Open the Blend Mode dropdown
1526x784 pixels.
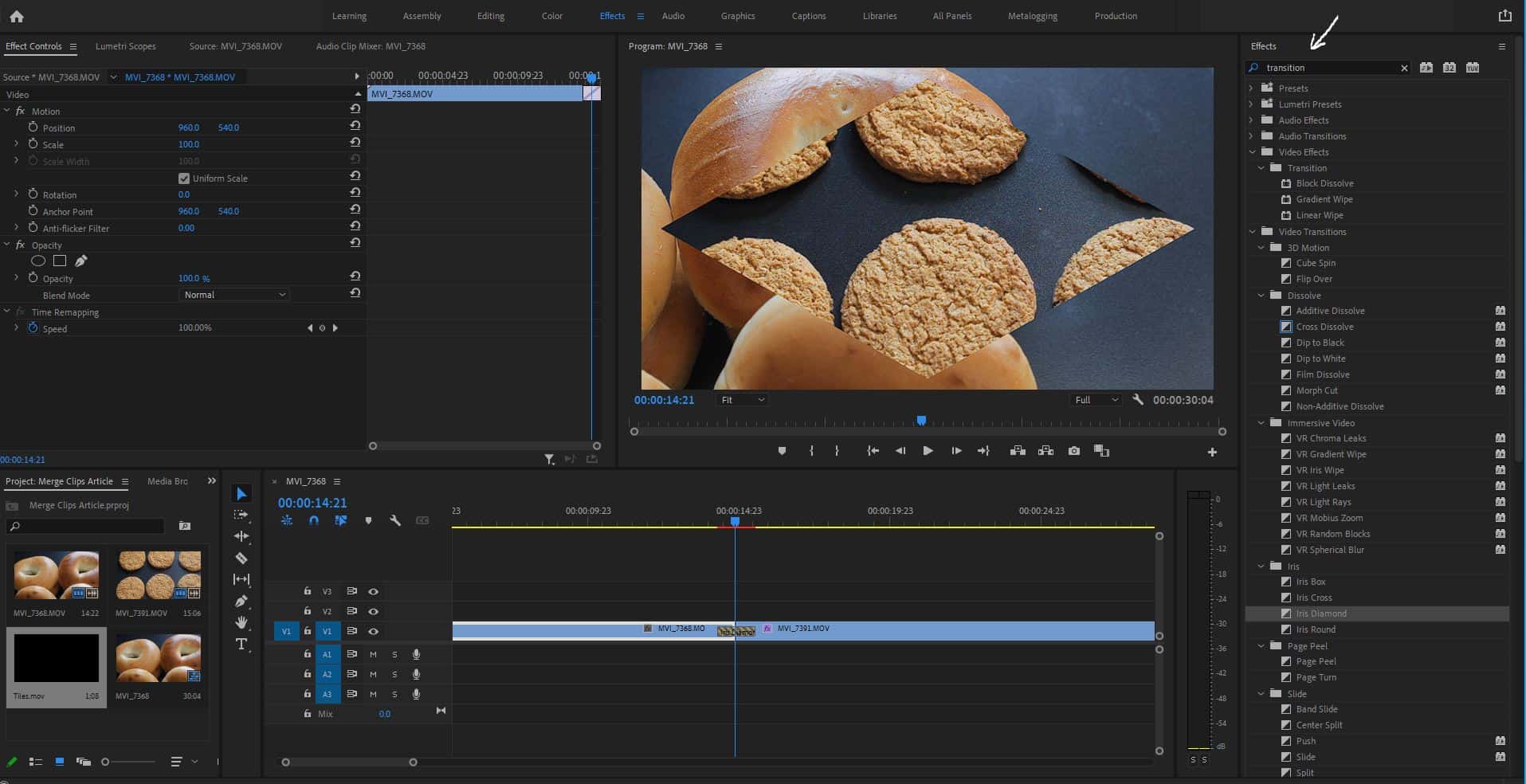(x=233, y=295)
